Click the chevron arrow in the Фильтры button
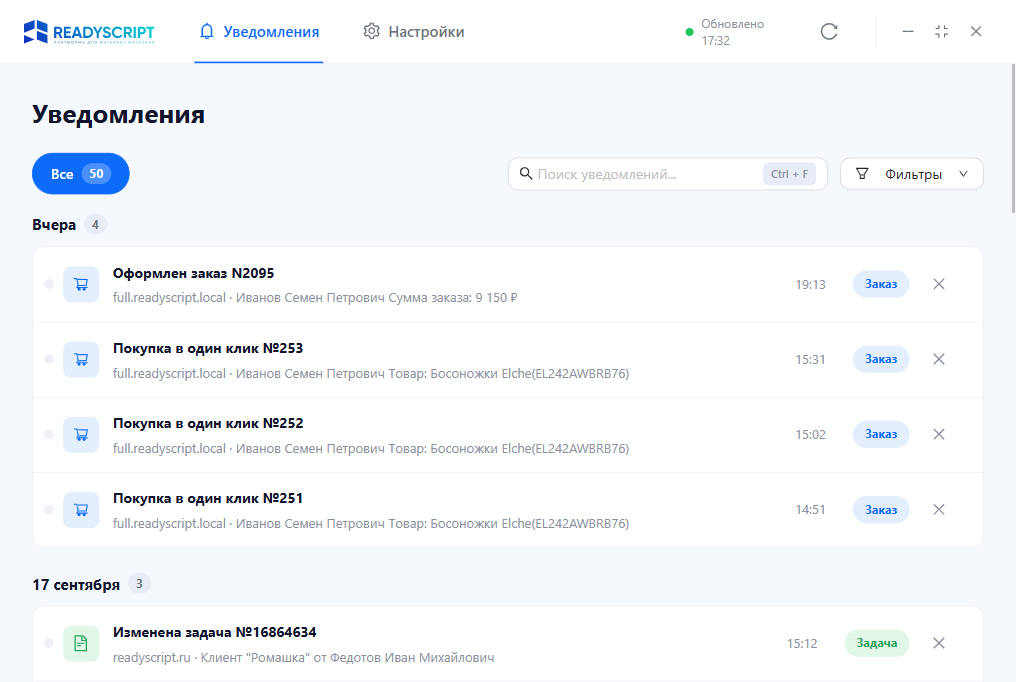Image resolution: width=1016 pixels, height=682 pixels. pyautogui.click(x=964, y=174)
